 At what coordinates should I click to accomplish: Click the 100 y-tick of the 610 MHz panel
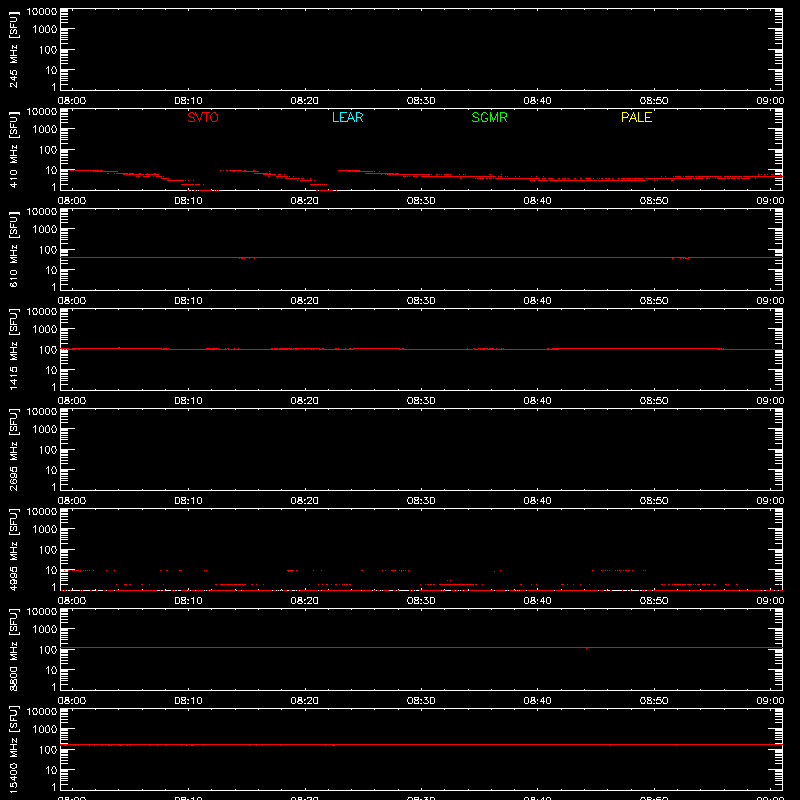point(48,250)
